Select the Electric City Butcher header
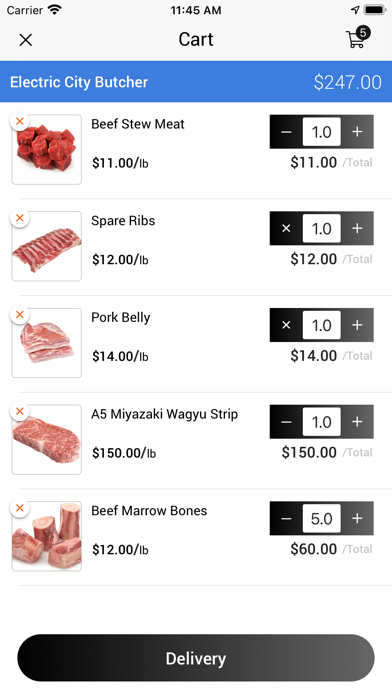Viewport: 392px width, 696px height. point(196,82)
